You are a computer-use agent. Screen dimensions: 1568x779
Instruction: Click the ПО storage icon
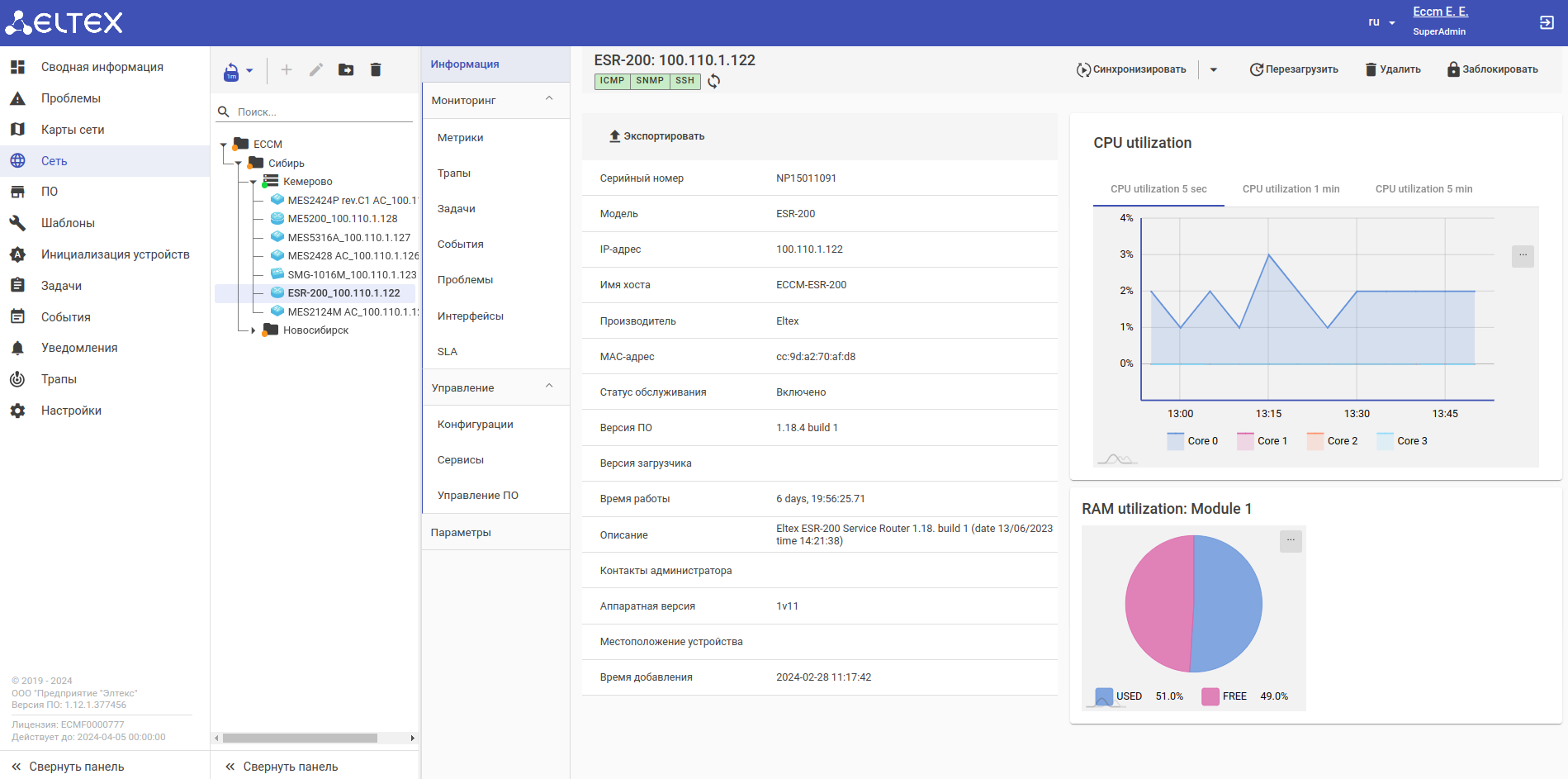click(17, 192)
